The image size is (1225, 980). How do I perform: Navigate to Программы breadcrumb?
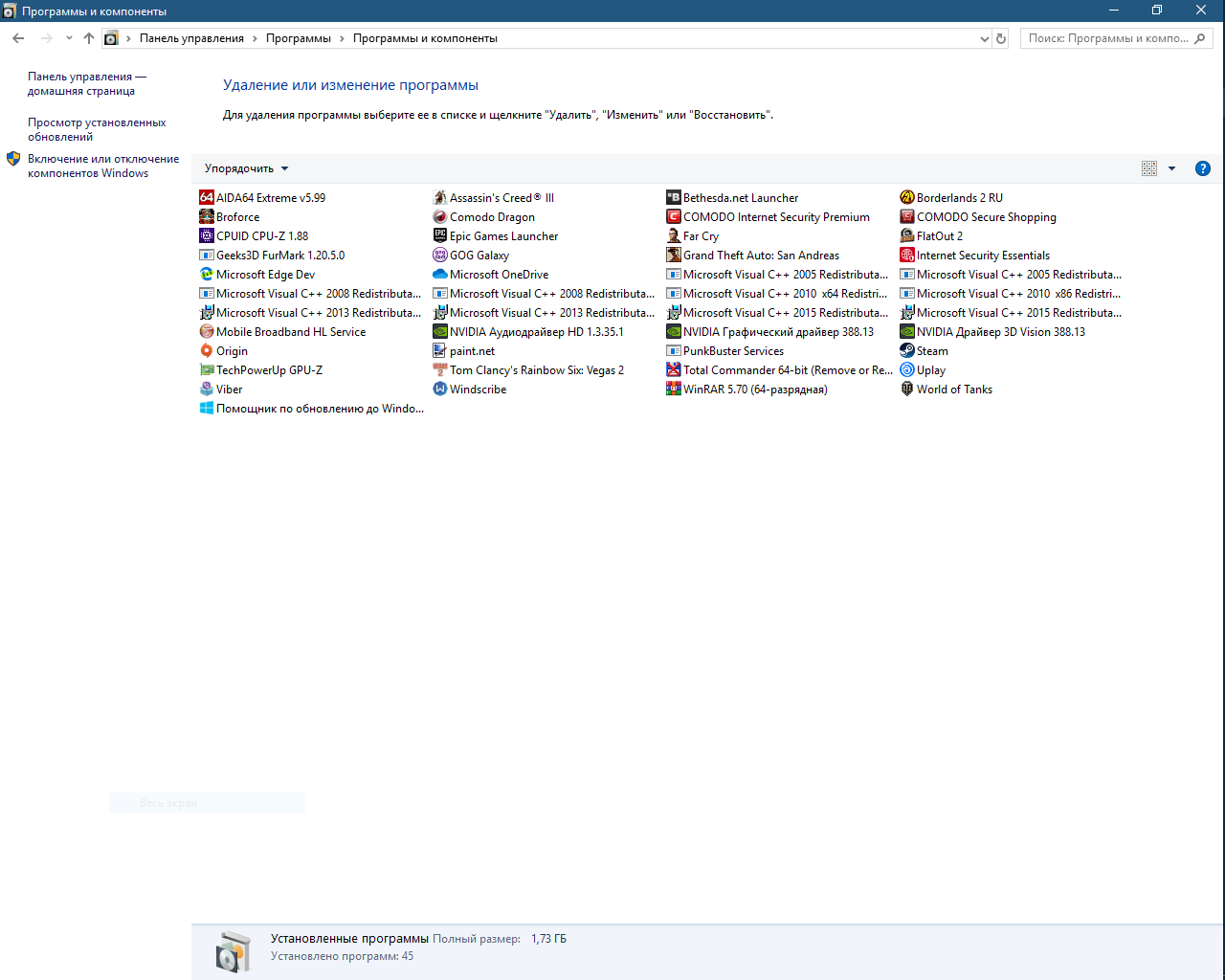[298, 38]
